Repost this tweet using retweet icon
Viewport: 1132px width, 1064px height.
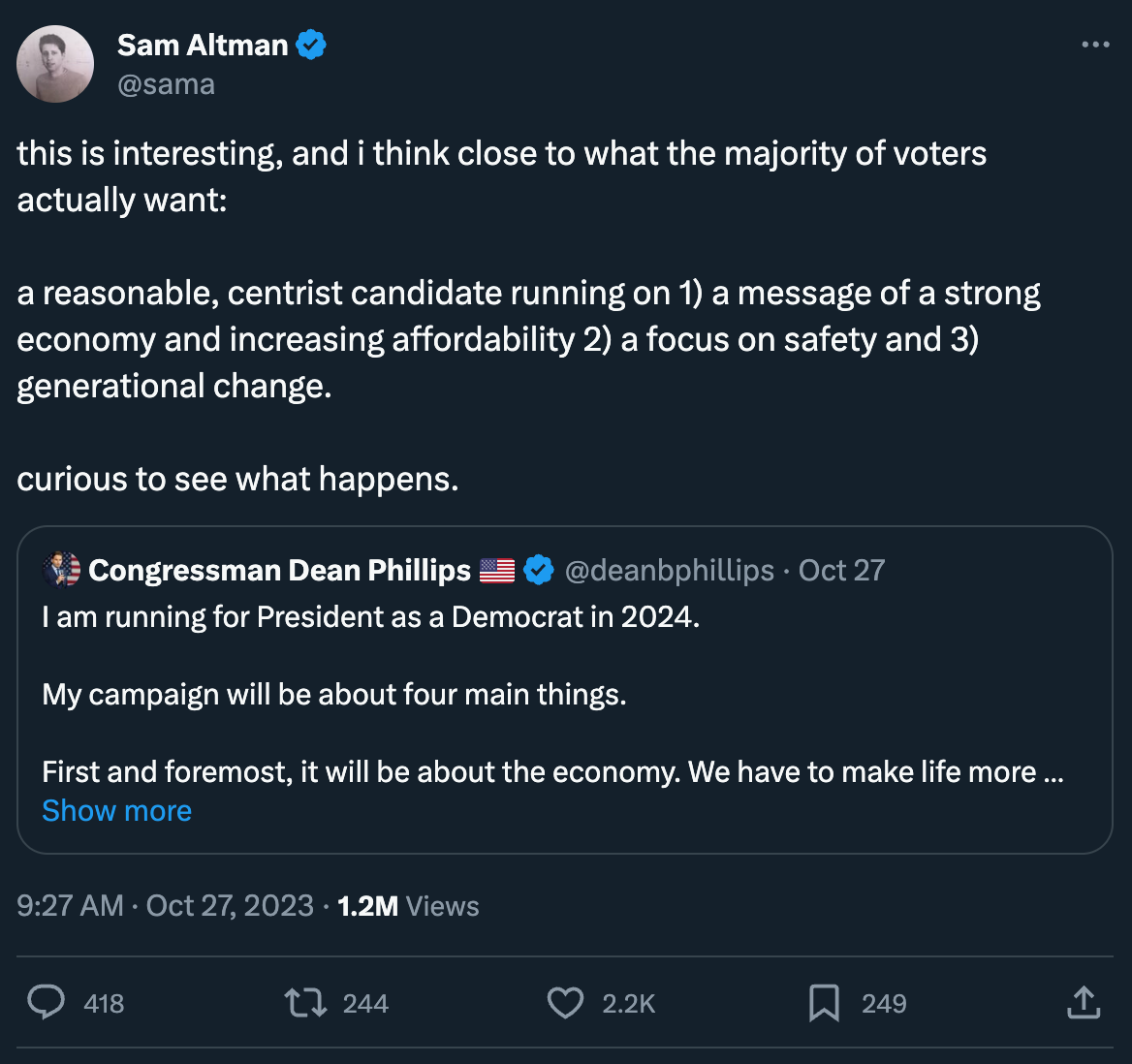[x=305, y=1003]
